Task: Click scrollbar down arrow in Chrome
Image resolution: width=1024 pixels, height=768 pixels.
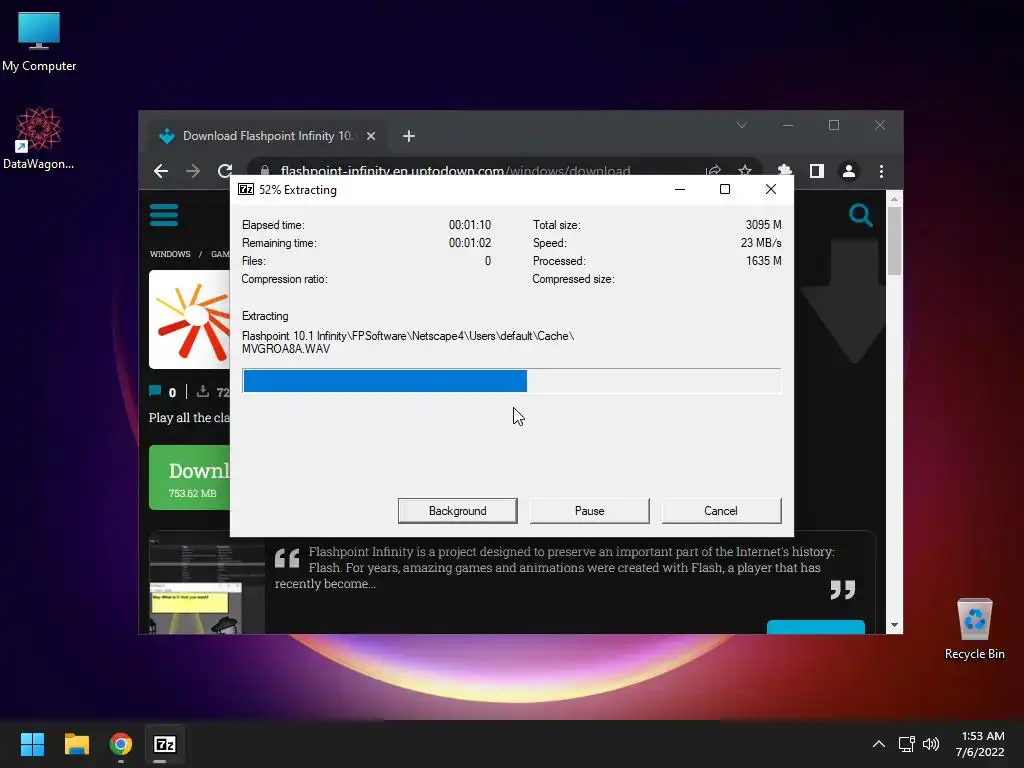Action: [894, 625]
